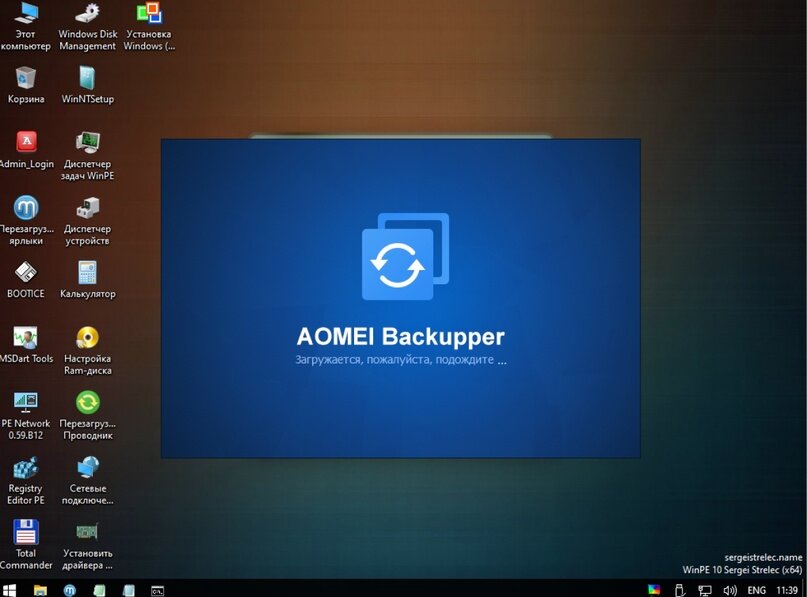The height and width of the screenshot is (597, 807).
Task: Click the AOMEI Backupper logo on splash
Action: tap(406, 256)
